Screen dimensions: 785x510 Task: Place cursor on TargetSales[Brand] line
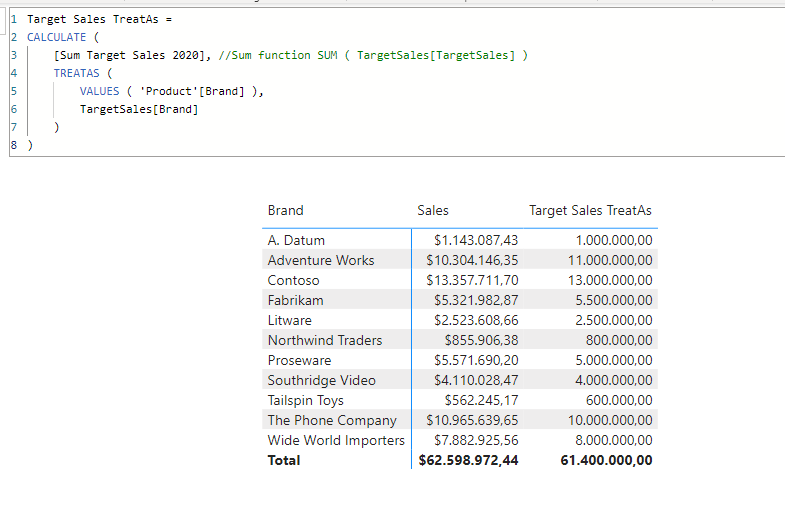(139, 109)
